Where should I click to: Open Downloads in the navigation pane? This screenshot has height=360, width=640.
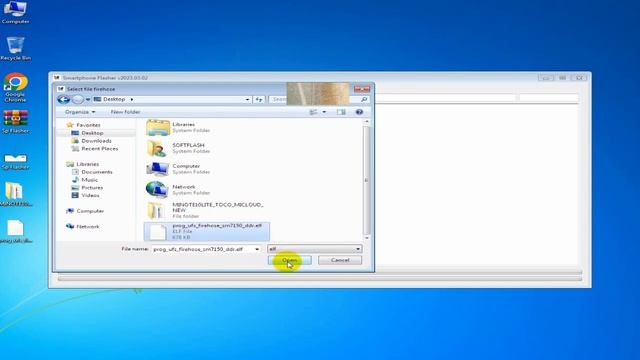point(96,141)
